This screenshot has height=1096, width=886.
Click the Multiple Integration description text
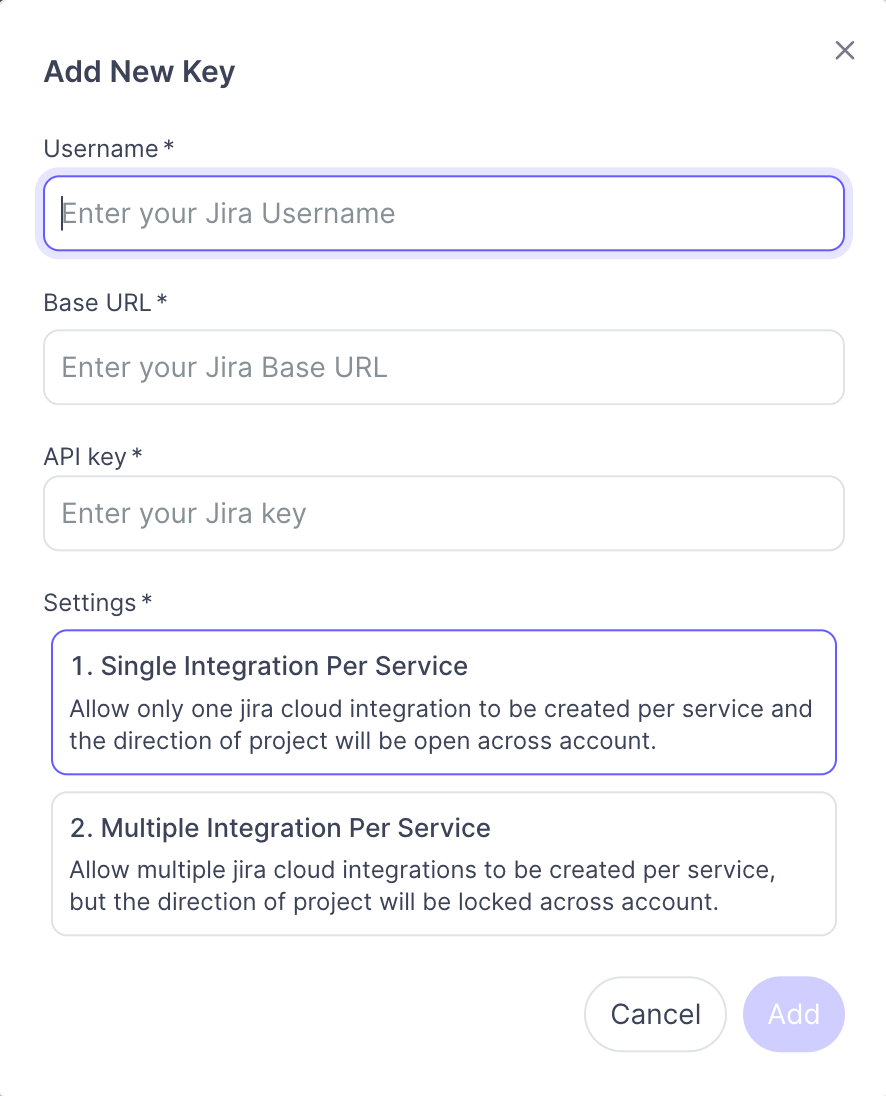pyautogui.click(x=423, y=886)
